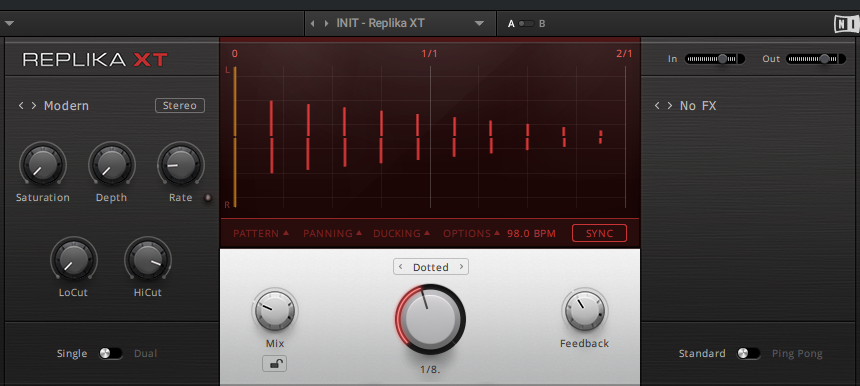The image size is (860, 386).
Task: Click the 1/8. delay time value
Action: tap(431, 370)
